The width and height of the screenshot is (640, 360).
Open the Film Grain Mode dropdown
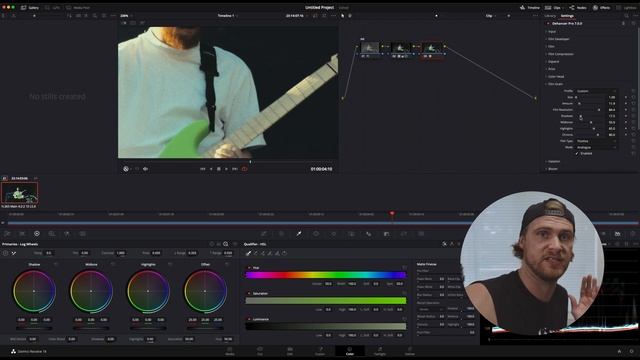596,147
